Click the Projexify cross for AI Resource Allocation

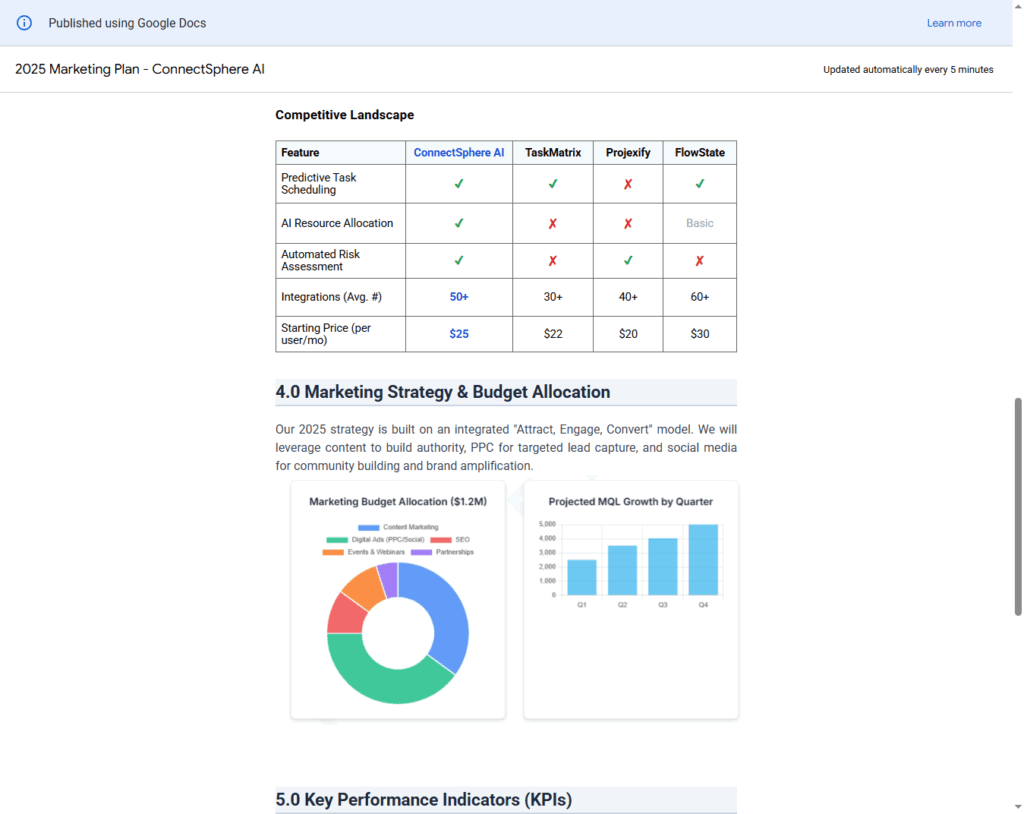click(628, 223)
